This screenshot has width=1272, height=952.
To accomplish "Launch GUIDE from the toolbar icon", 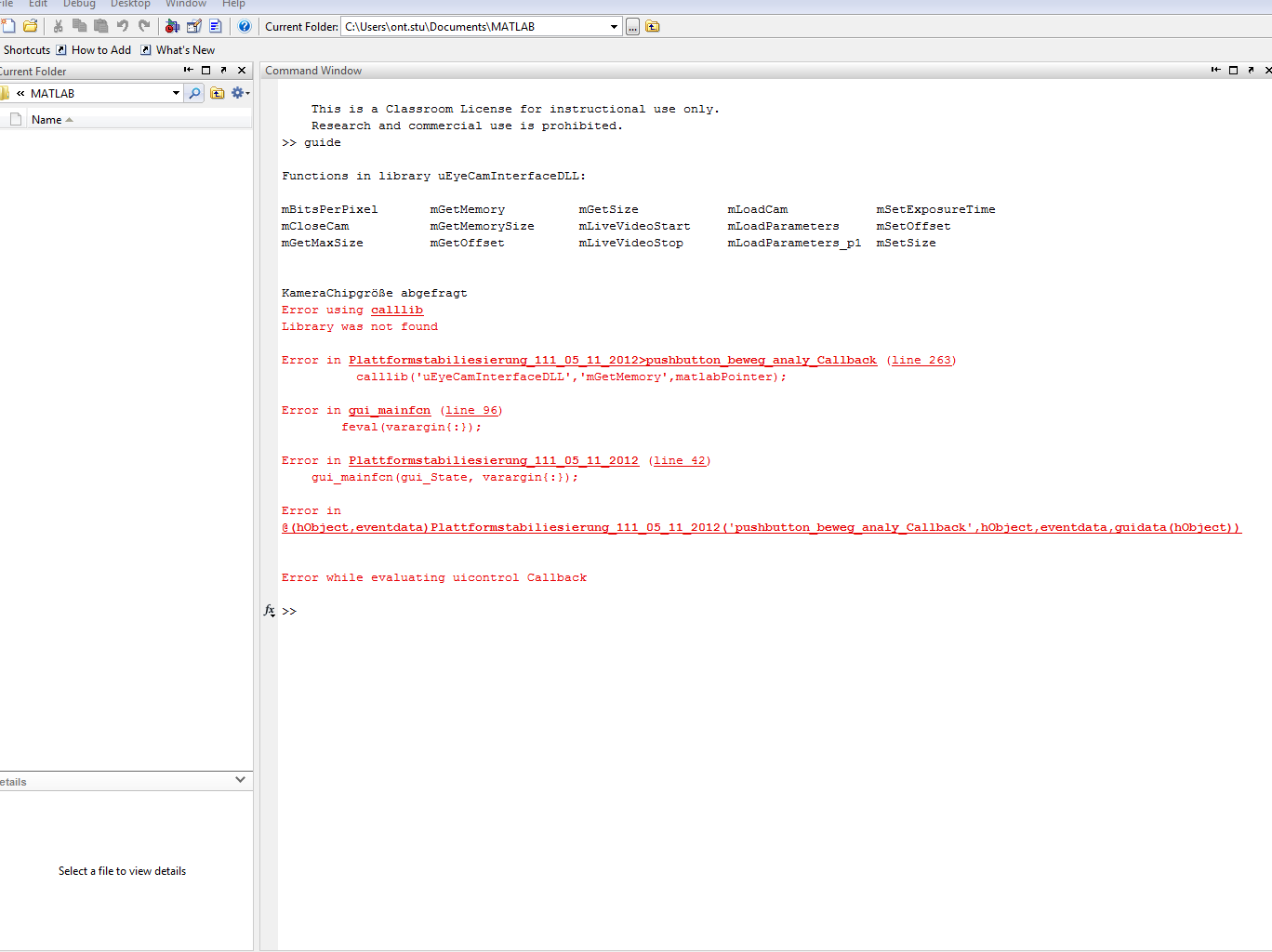I will tap(194, 26).
